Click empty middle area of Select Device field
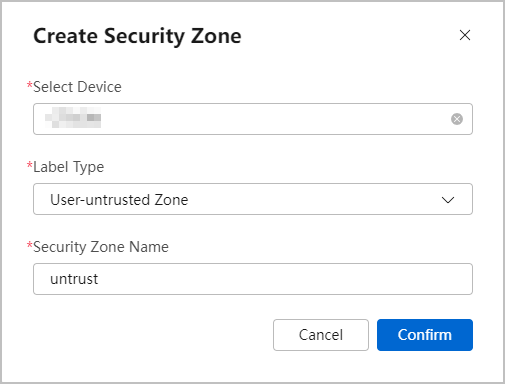The width and height of the screenshot is (505, 384). tap(273, 119)
